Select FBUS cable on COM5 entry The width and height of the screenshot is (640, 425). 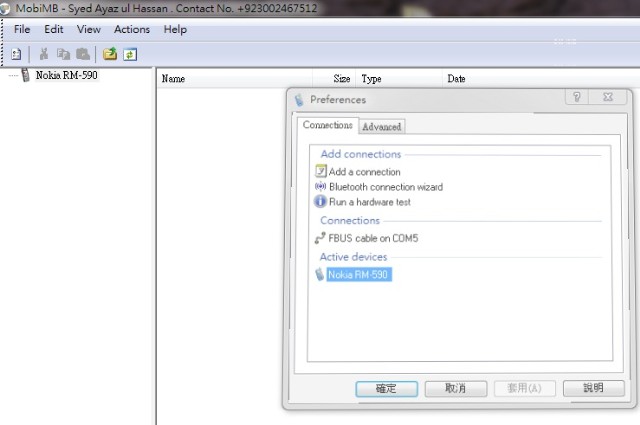pos(373,238)
